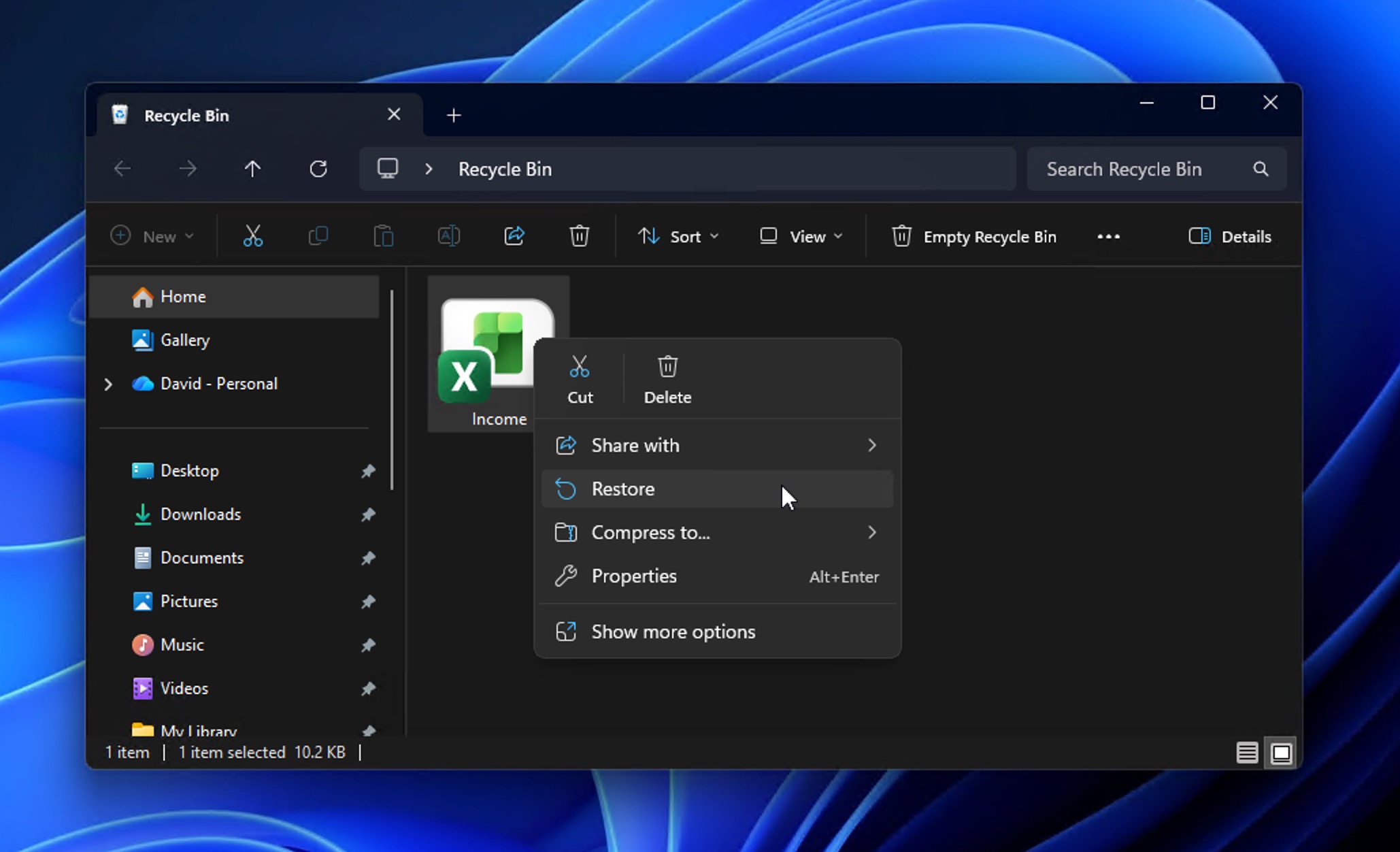
Task: Expand the David - Personal tree node
Action: pos(108,384)
